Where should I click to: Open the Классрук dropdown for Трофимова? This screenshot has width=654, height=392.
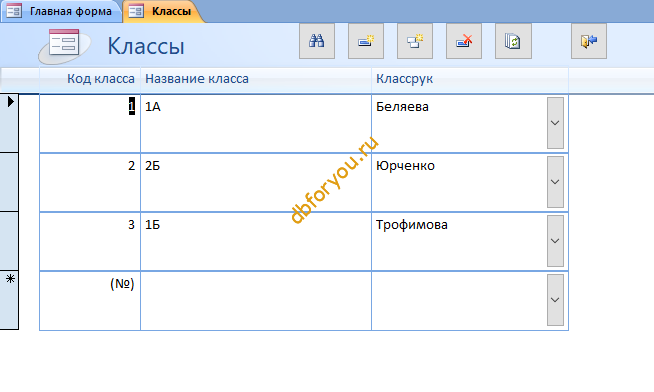[x=555, y=241]
